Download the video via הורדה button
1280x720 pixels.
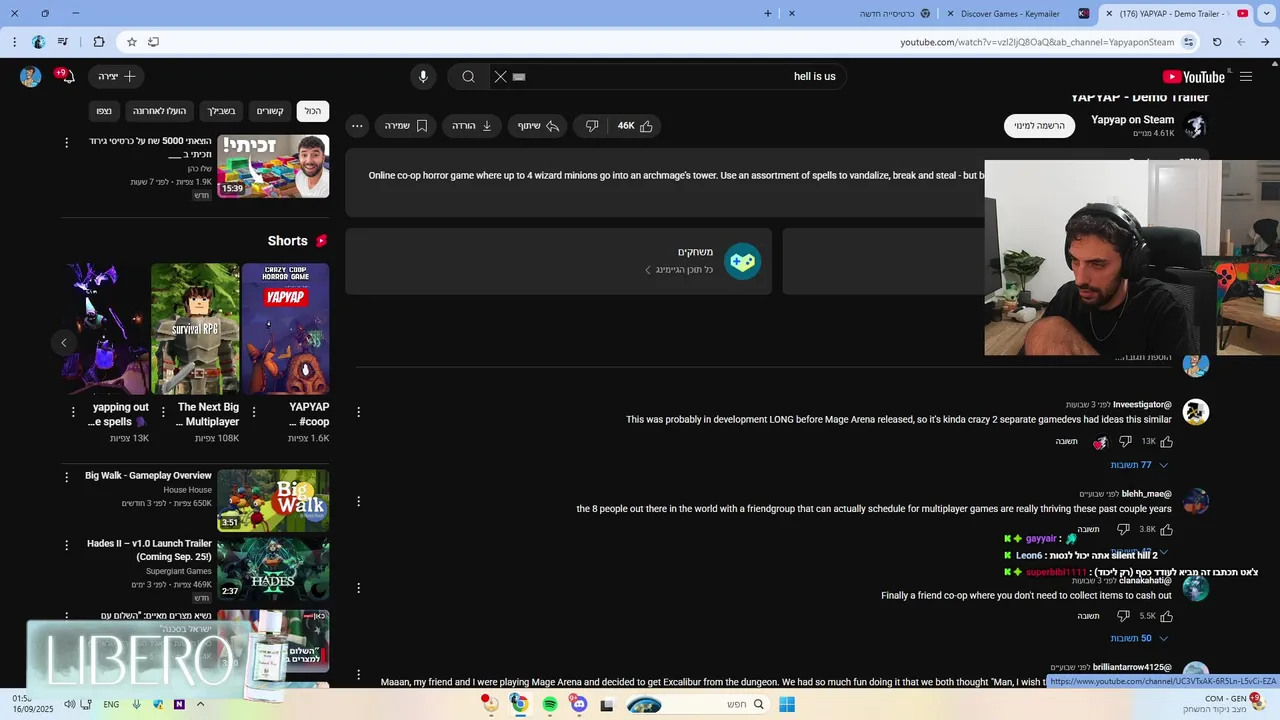tap(473, 126)
